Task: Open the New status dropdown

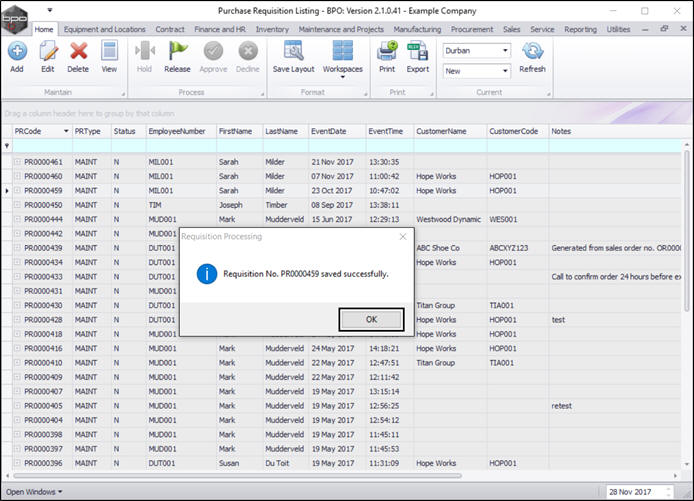Action: coord(504,71)
